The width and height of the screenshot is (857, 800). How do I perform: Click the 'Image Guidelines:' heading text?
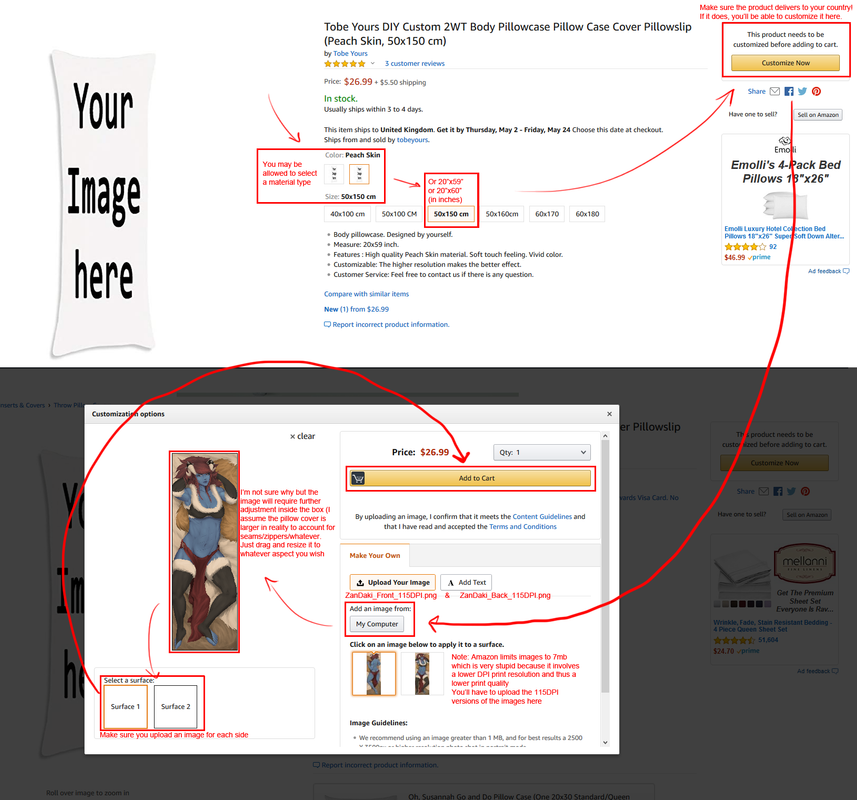point(378,723)
